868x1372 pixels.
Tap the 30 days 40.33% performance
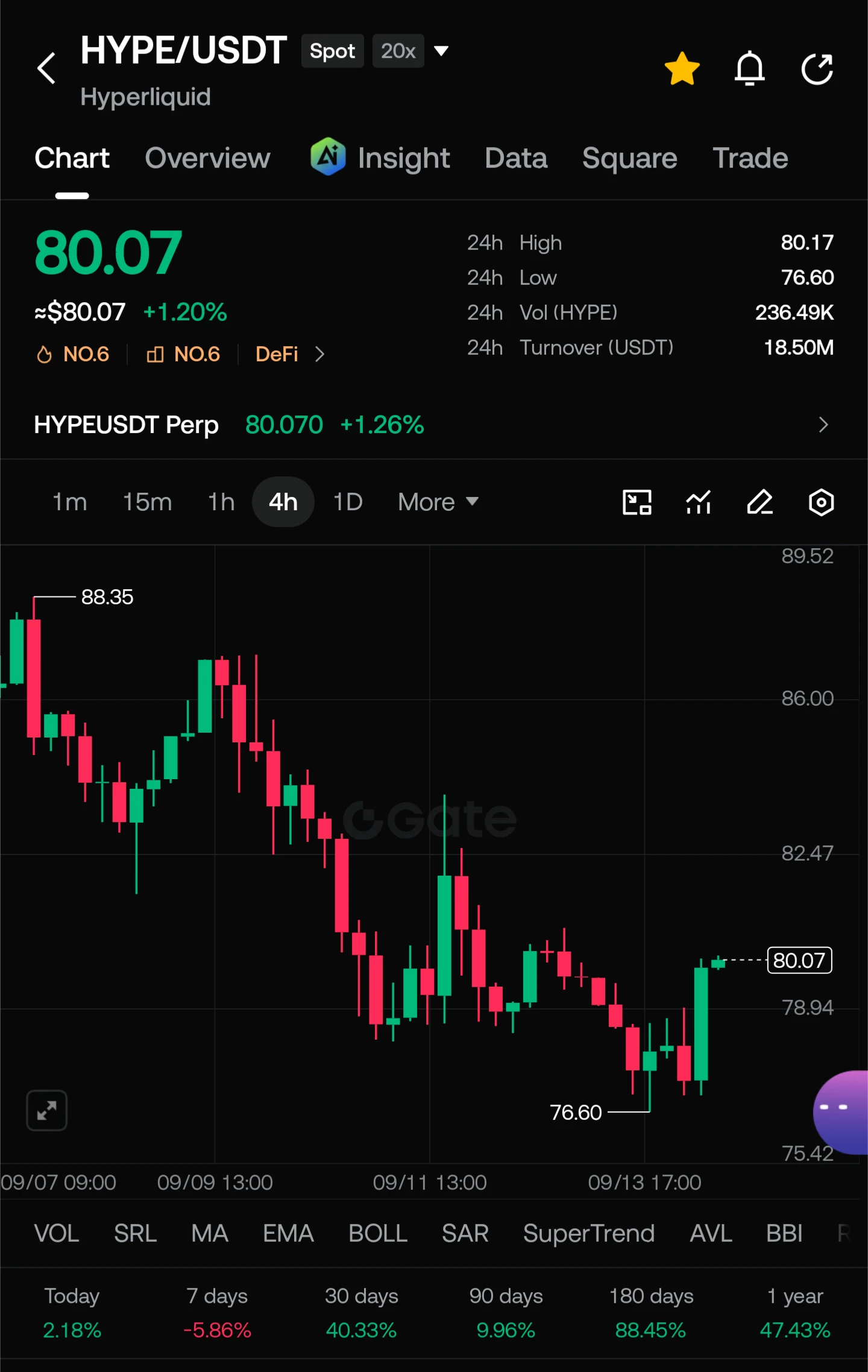(x=362, y=1313)
